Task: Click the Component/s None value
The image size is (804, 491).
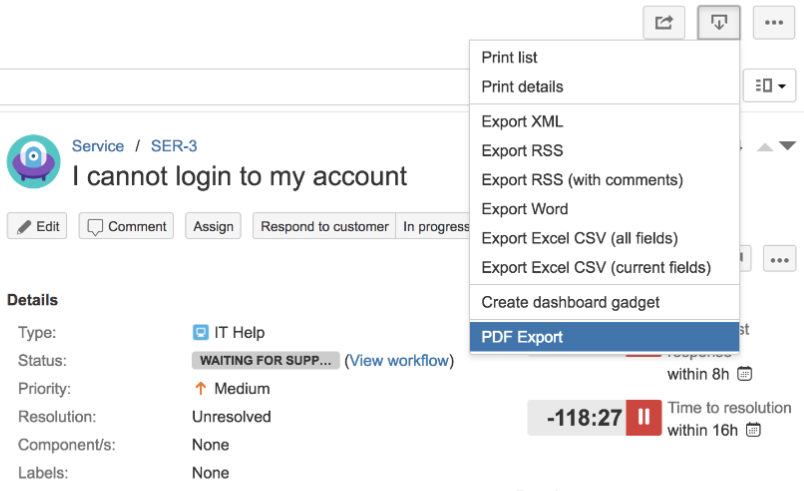Action: coord(210,445)
